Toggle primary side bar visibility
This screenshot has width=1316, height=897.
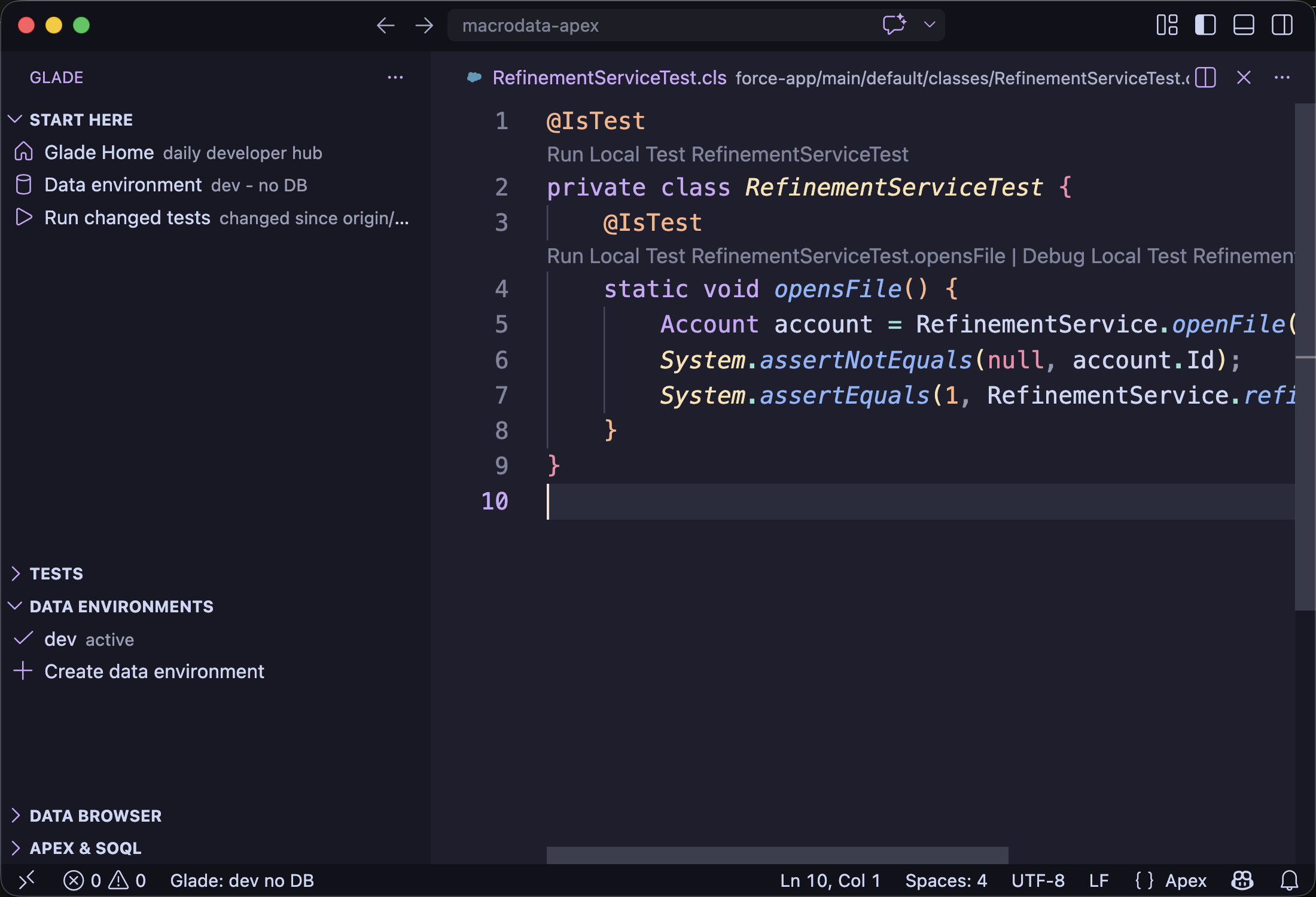[1205, 25]
